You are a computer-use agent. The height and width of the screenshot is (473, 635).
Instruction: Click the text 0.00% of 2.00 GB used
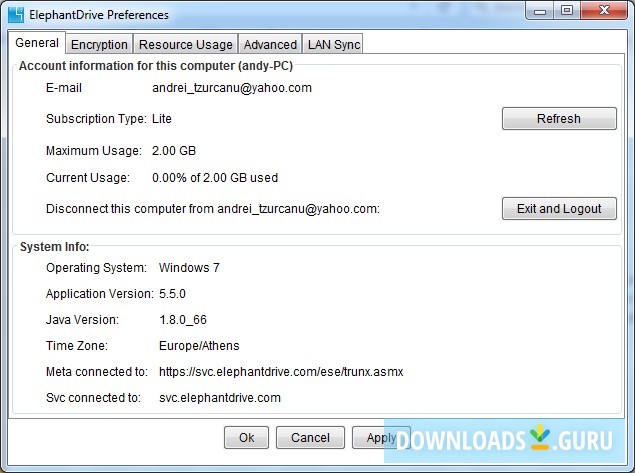pyautogui.click(x=215, y=178)
